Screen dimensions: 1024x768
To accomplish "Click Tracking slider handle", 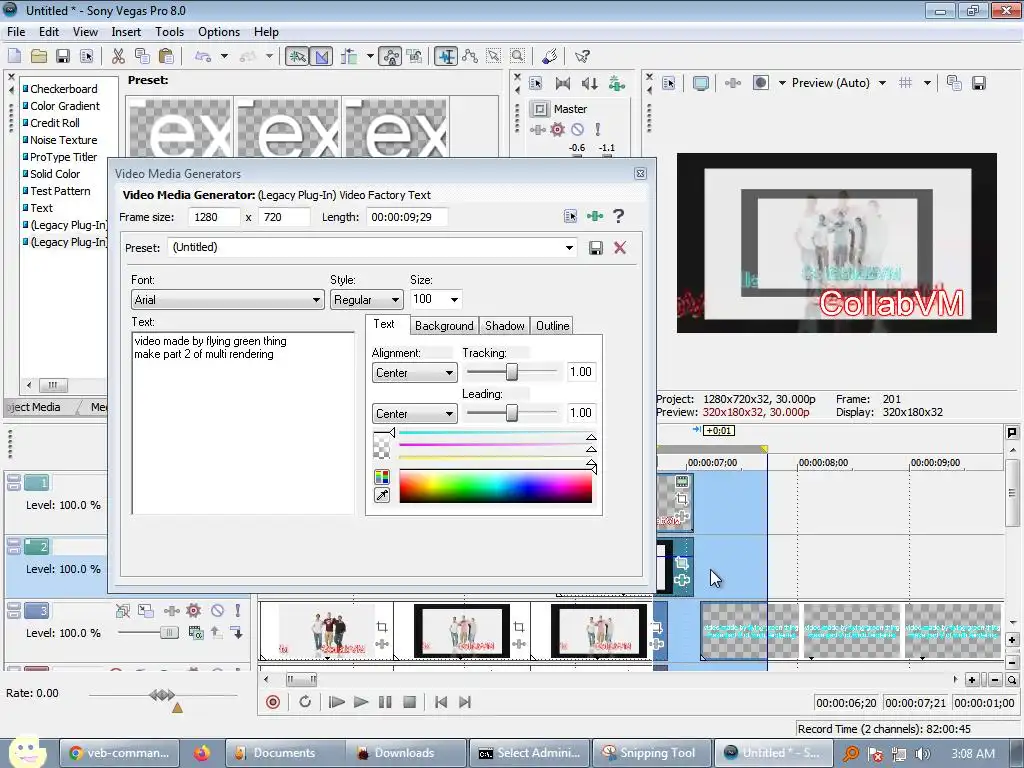I will (x=512, y=372).
